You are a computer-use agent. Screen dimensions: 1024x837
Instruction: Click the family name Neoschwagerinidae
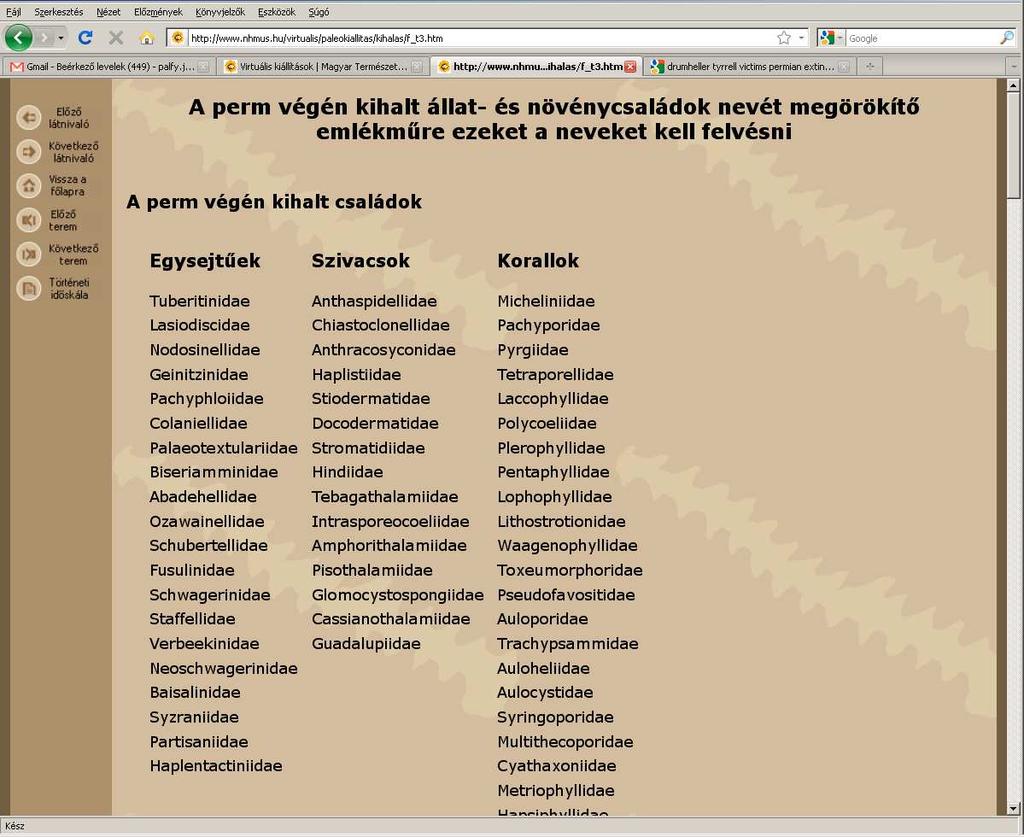pyautogui.click(x=223, y=668)
